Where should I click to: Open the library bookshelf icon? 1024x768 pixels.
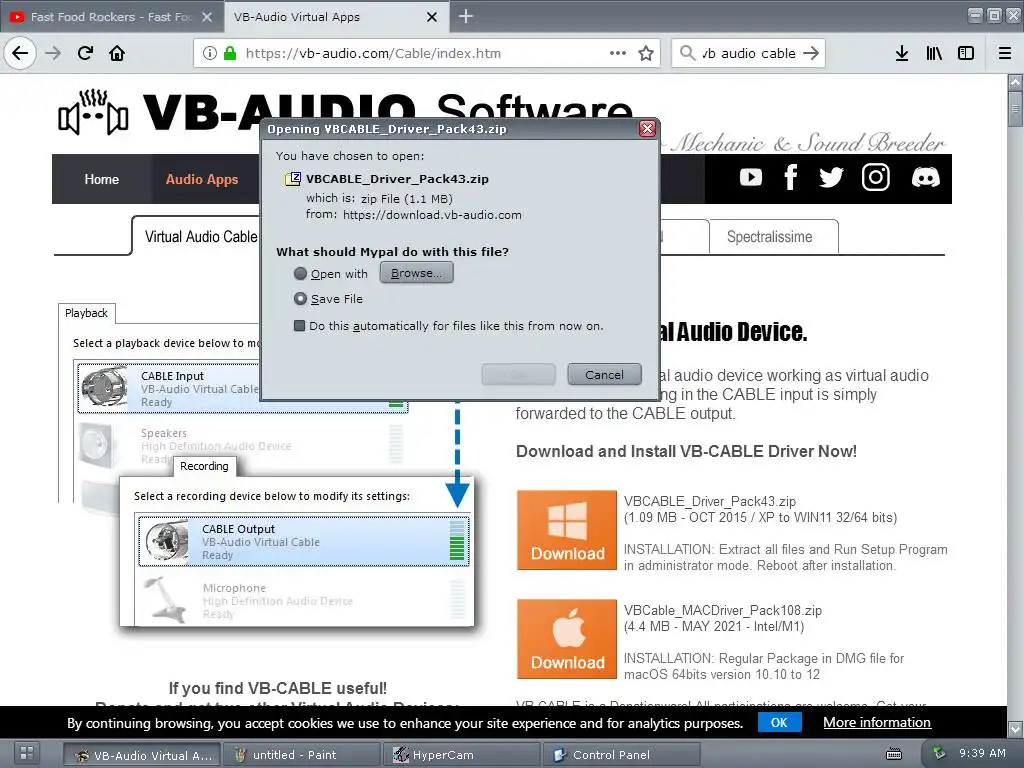(x=934, y=53)
